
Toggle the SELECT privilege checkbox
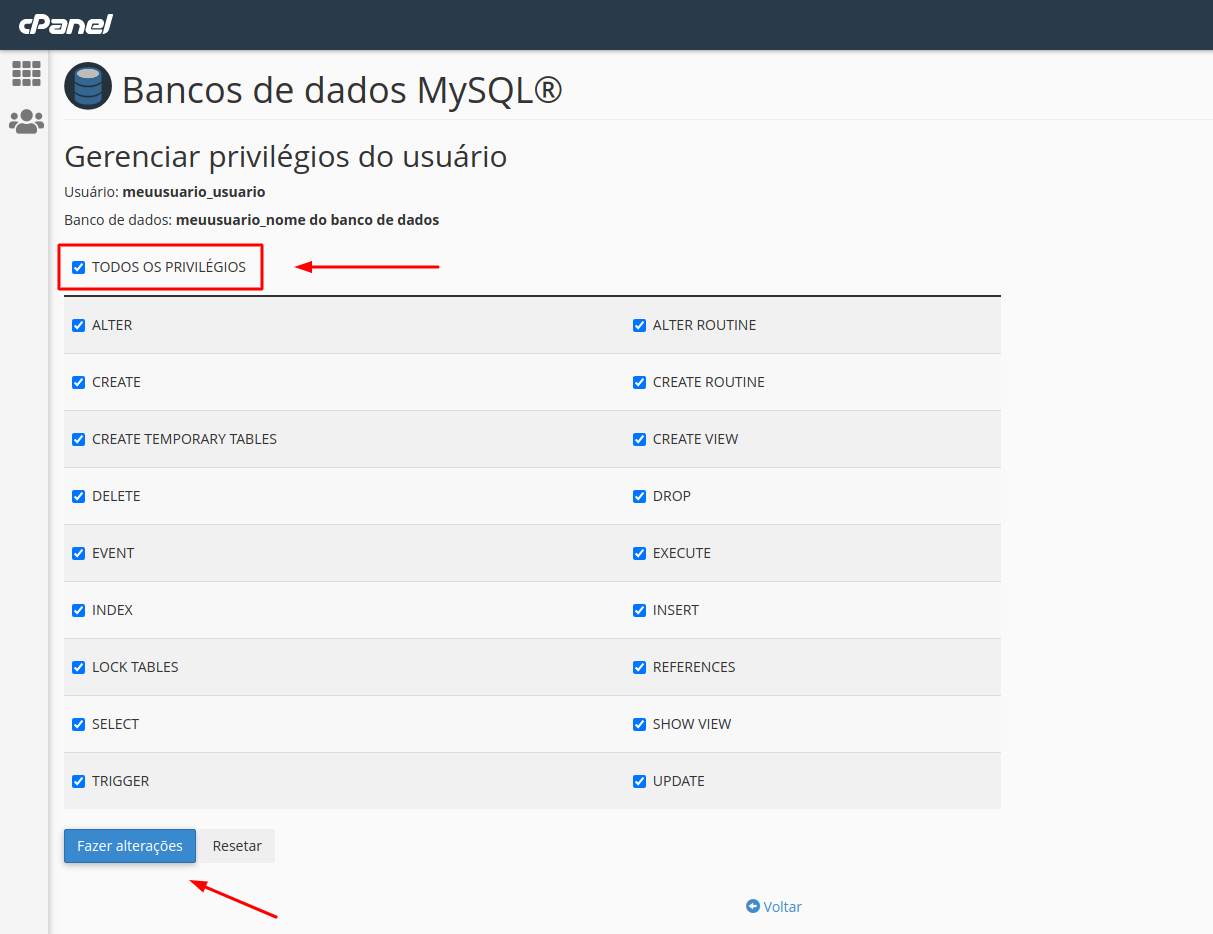(x=79, y=724)
